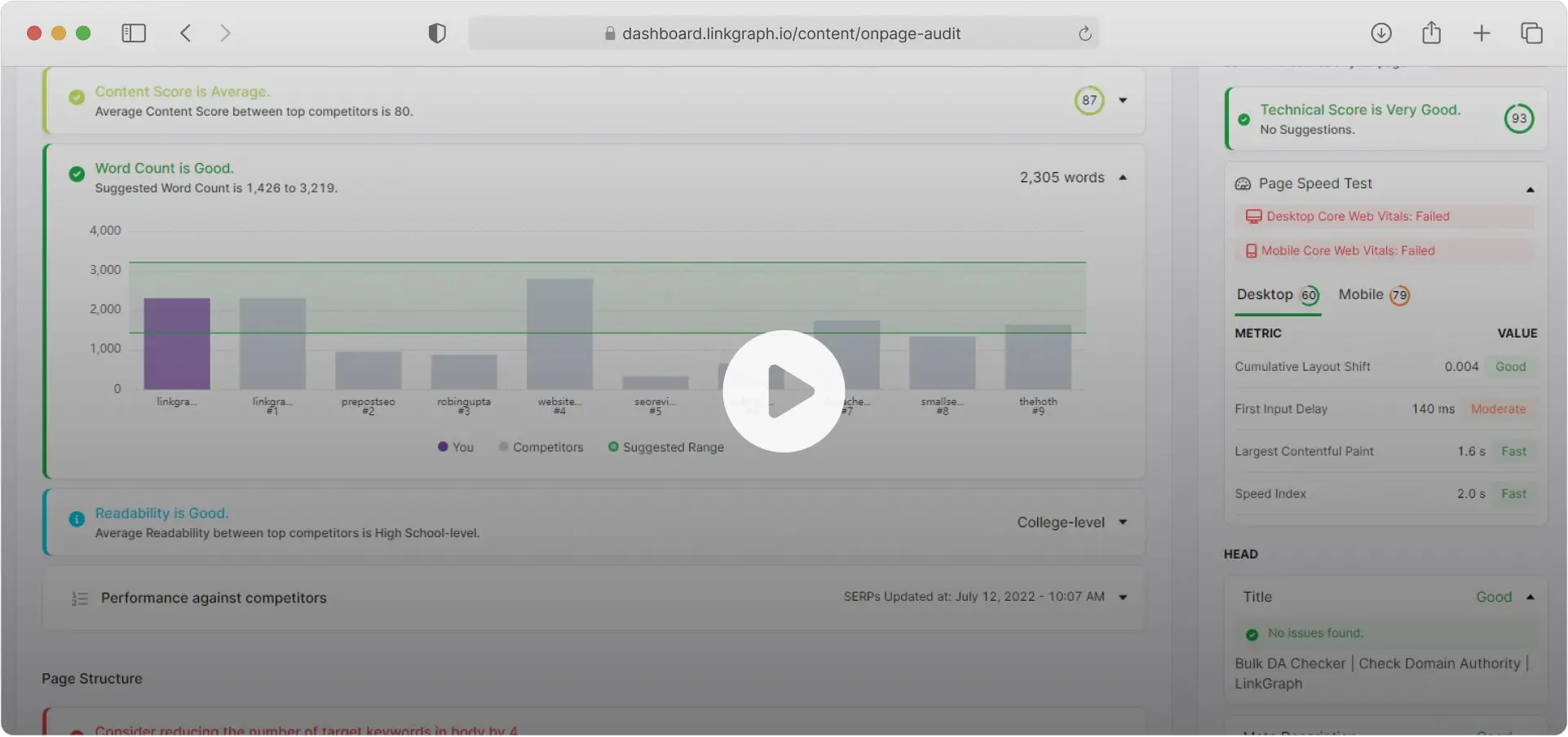
Task: Click the share icon in toolbar
Action: point(1431,33)
